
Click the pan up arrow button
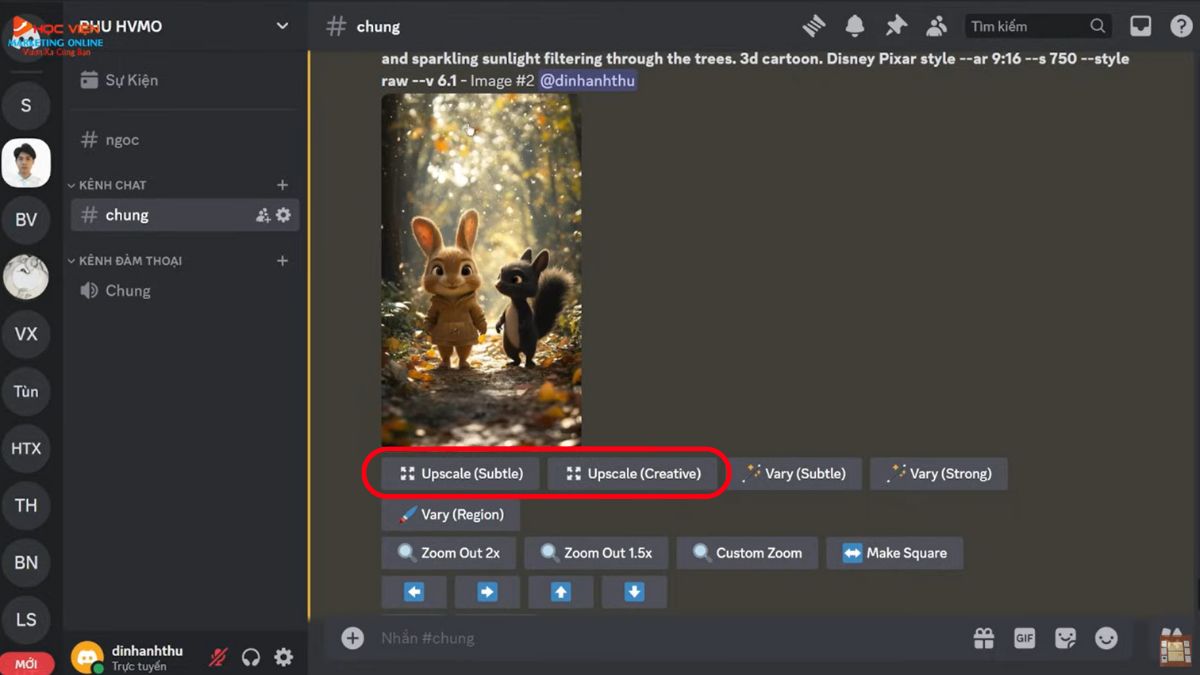[560, 592]
